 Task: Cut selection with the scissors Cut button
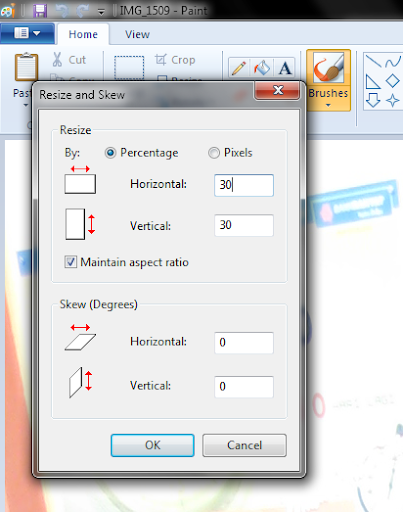tap(69, 60)
